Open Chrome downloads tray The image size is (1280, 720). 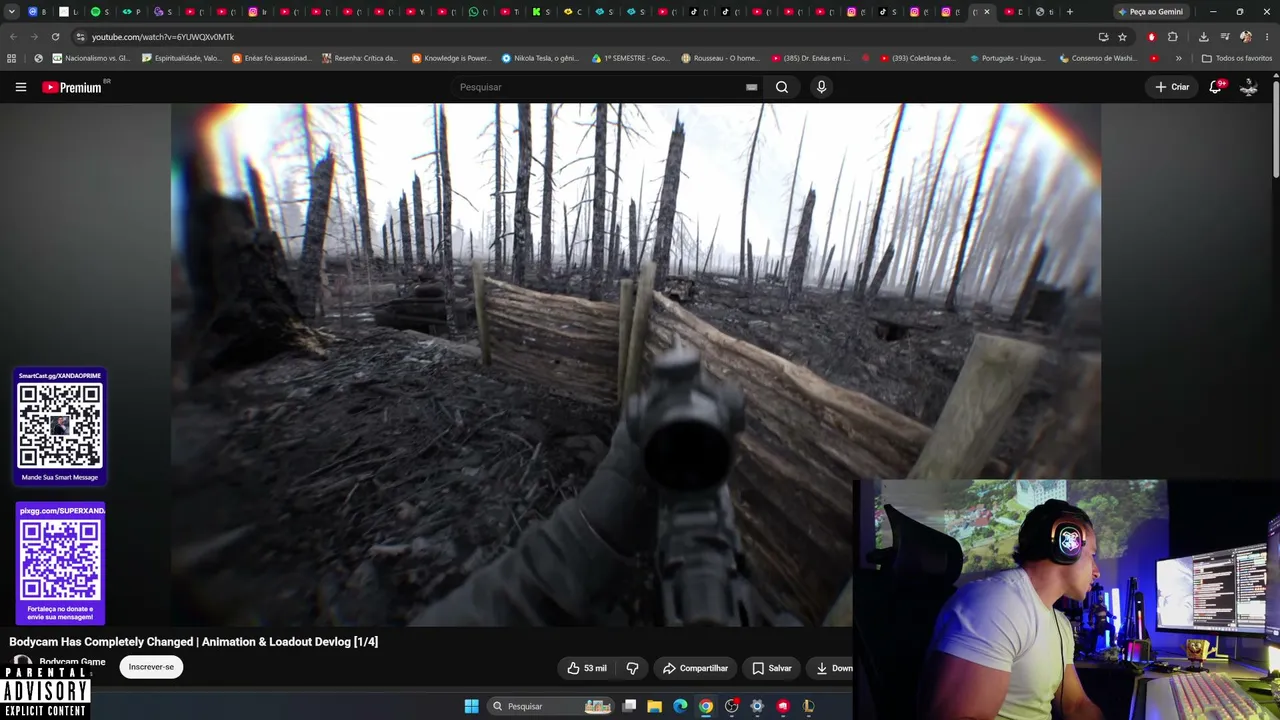click(x=1204, y=37)
